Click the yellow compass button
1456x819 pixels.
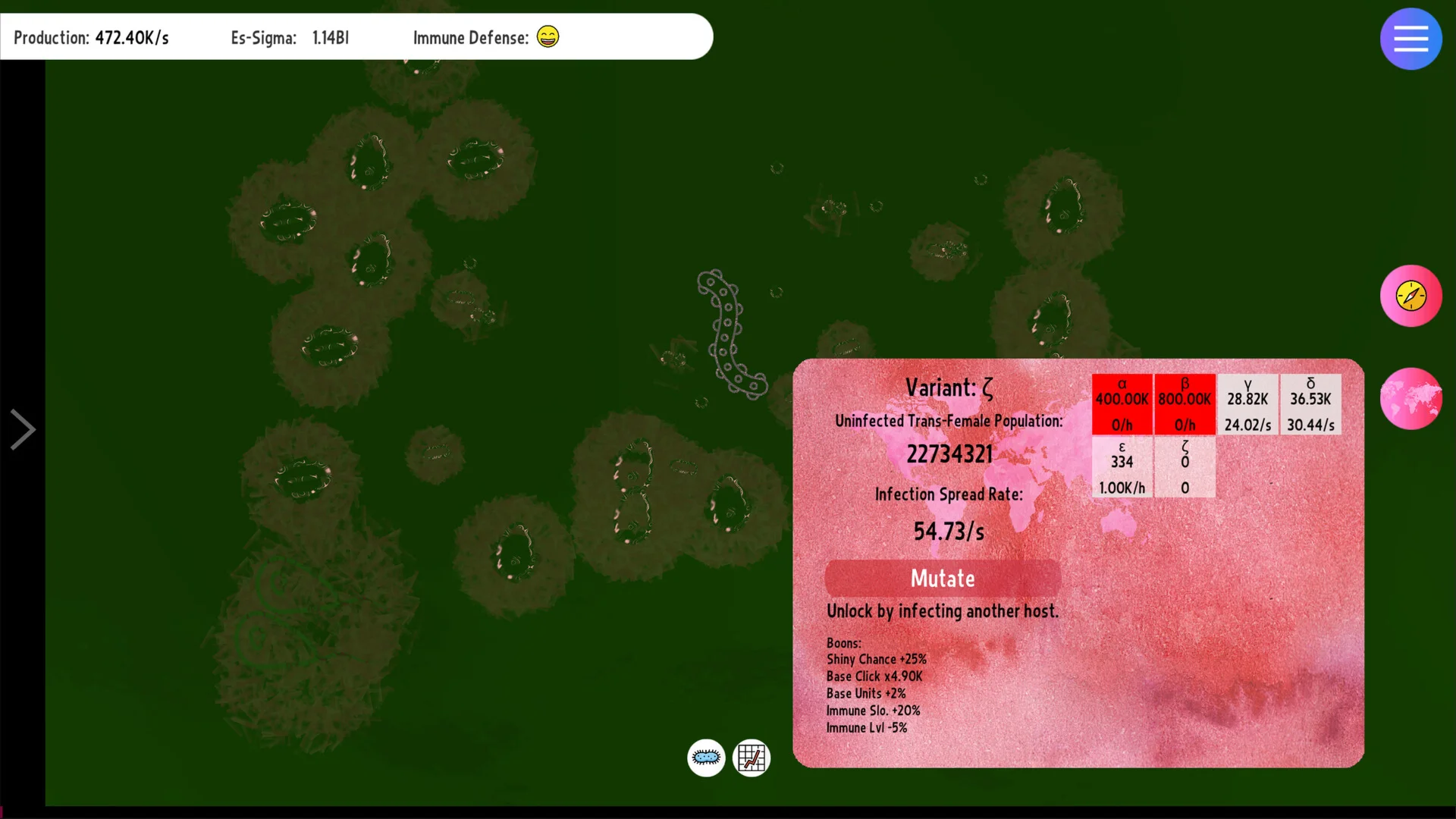1410,296
